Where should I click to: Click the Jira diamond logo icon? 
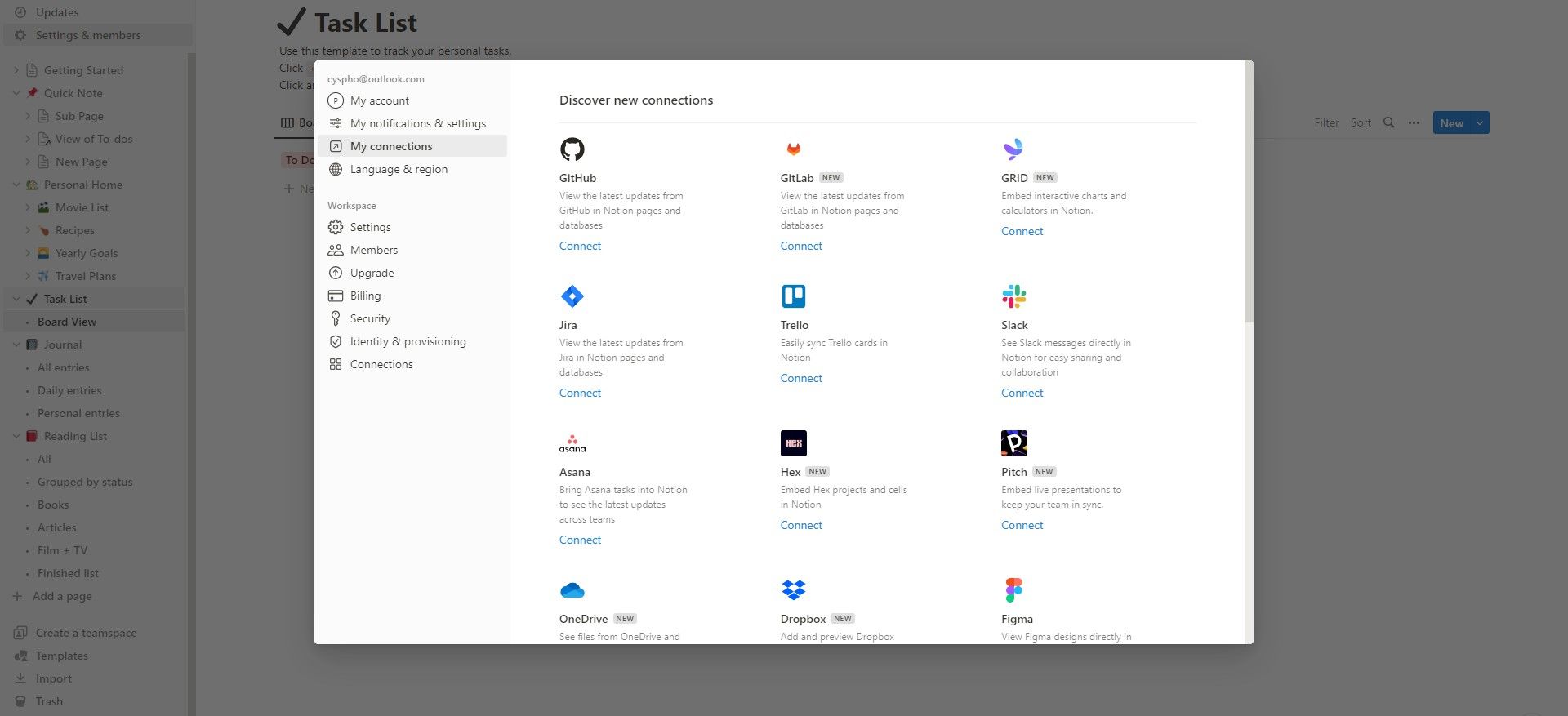click(572, 296)
